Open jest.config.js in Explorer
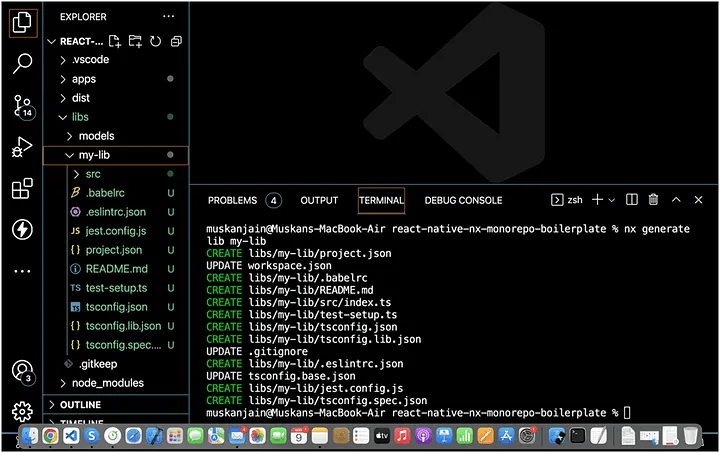This screenshot has width=720, height=453. coord(116,231)
